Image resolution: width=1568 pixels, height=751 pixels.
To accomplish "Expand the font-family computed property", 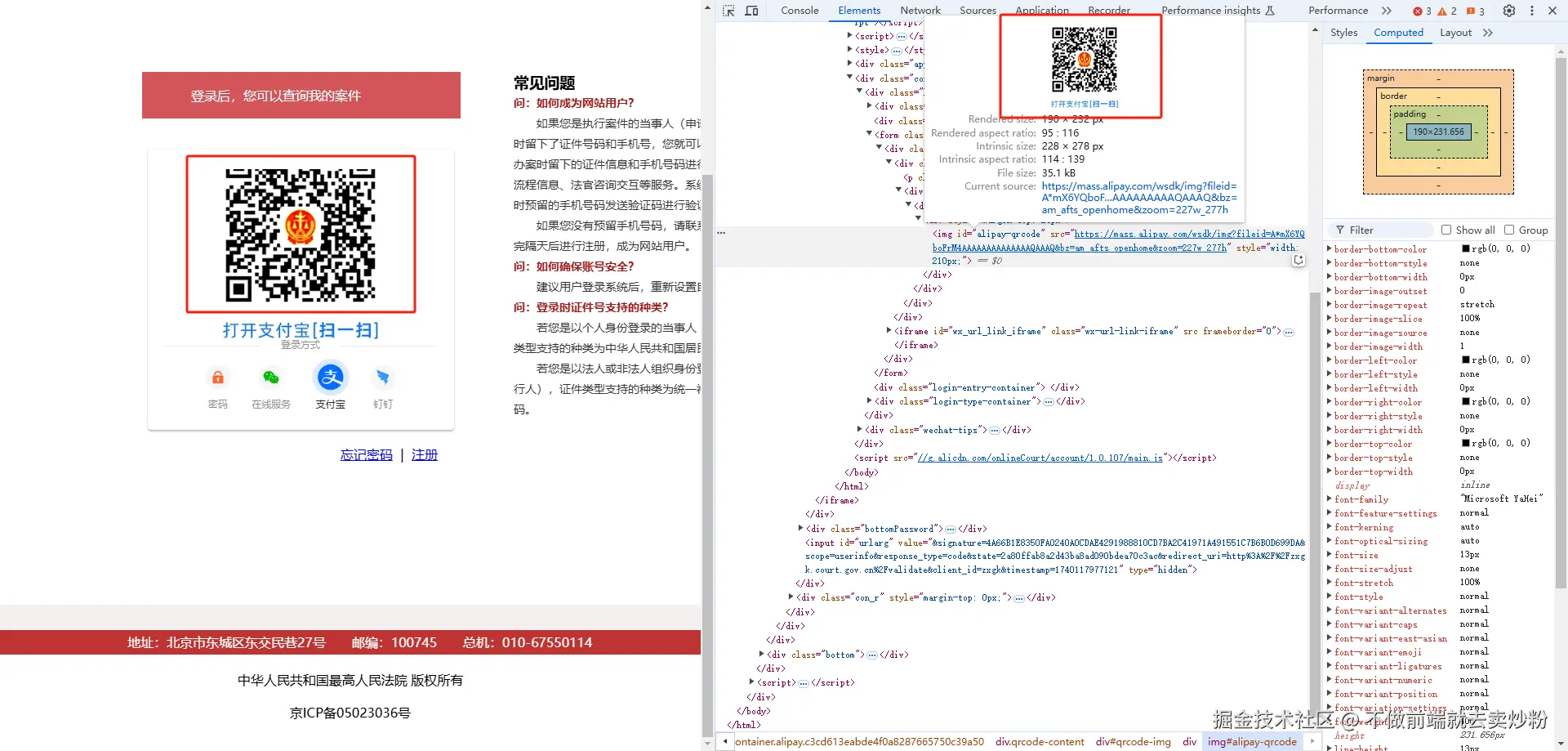I will tap(1330, 498).
